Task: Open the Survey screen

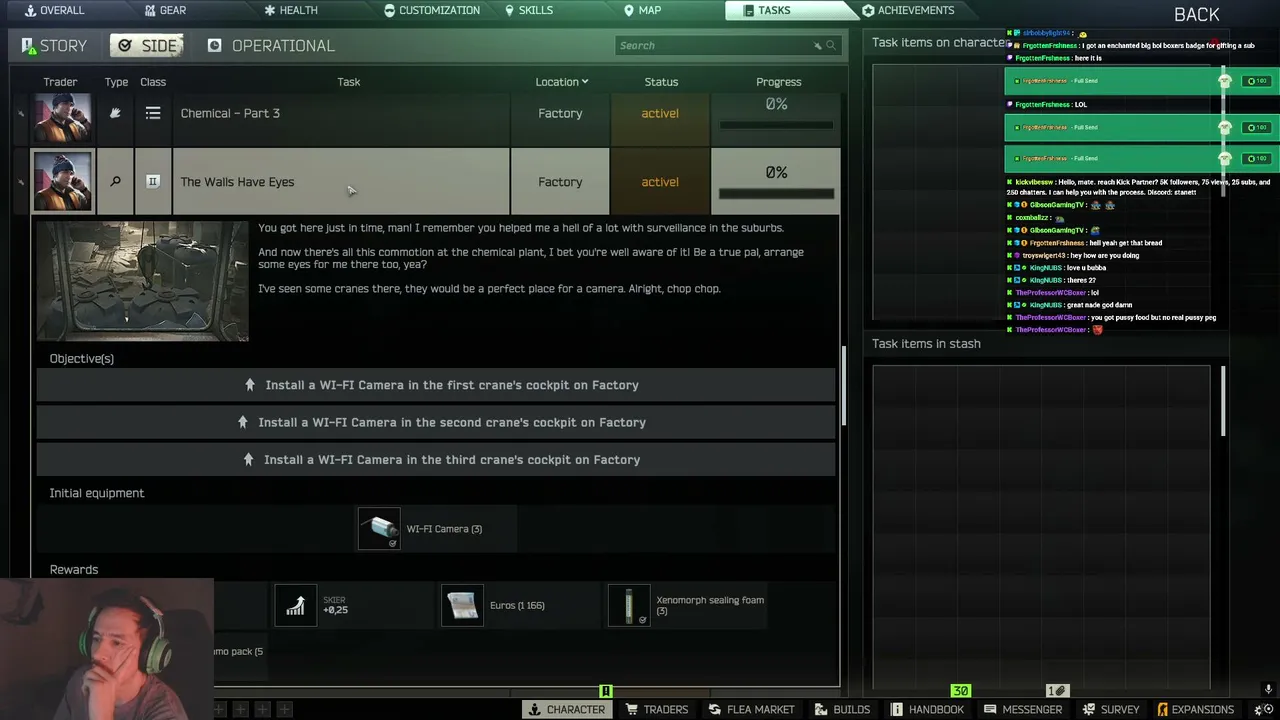Action: (1110, 709)
